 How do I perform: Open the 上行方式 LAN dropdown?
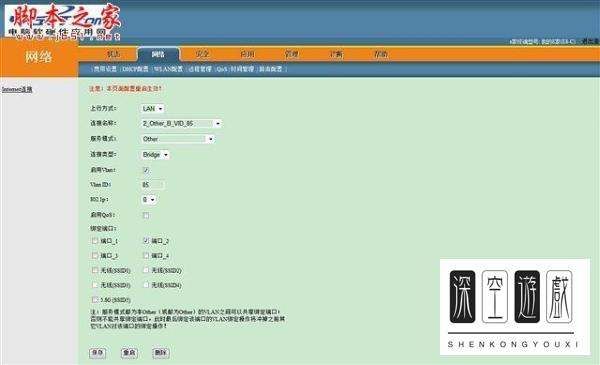click(152, 109)
